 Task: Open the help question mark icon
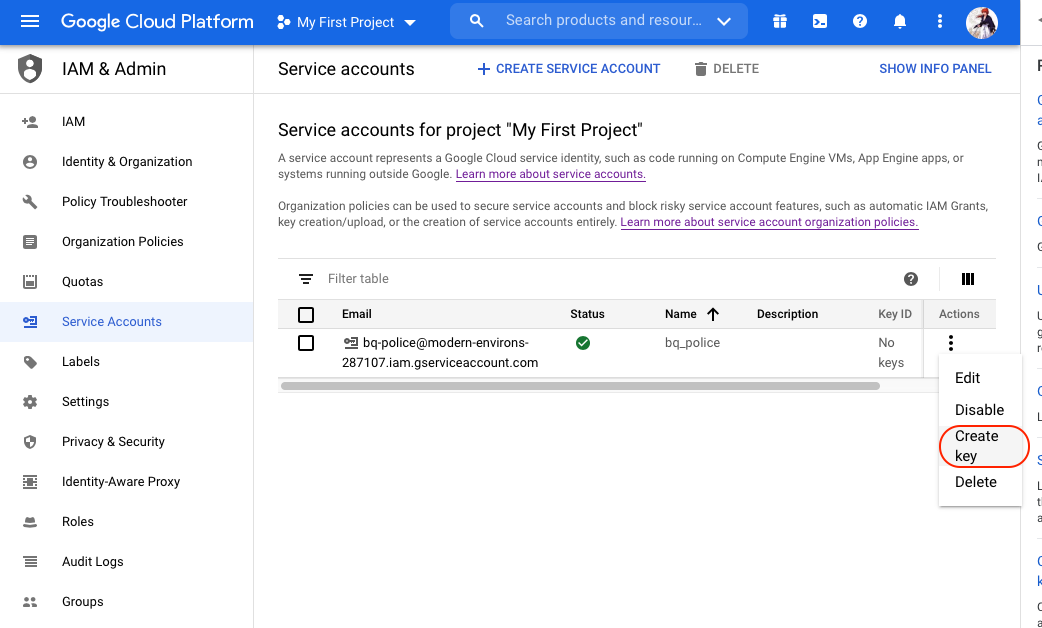click(x=860, y=21)
